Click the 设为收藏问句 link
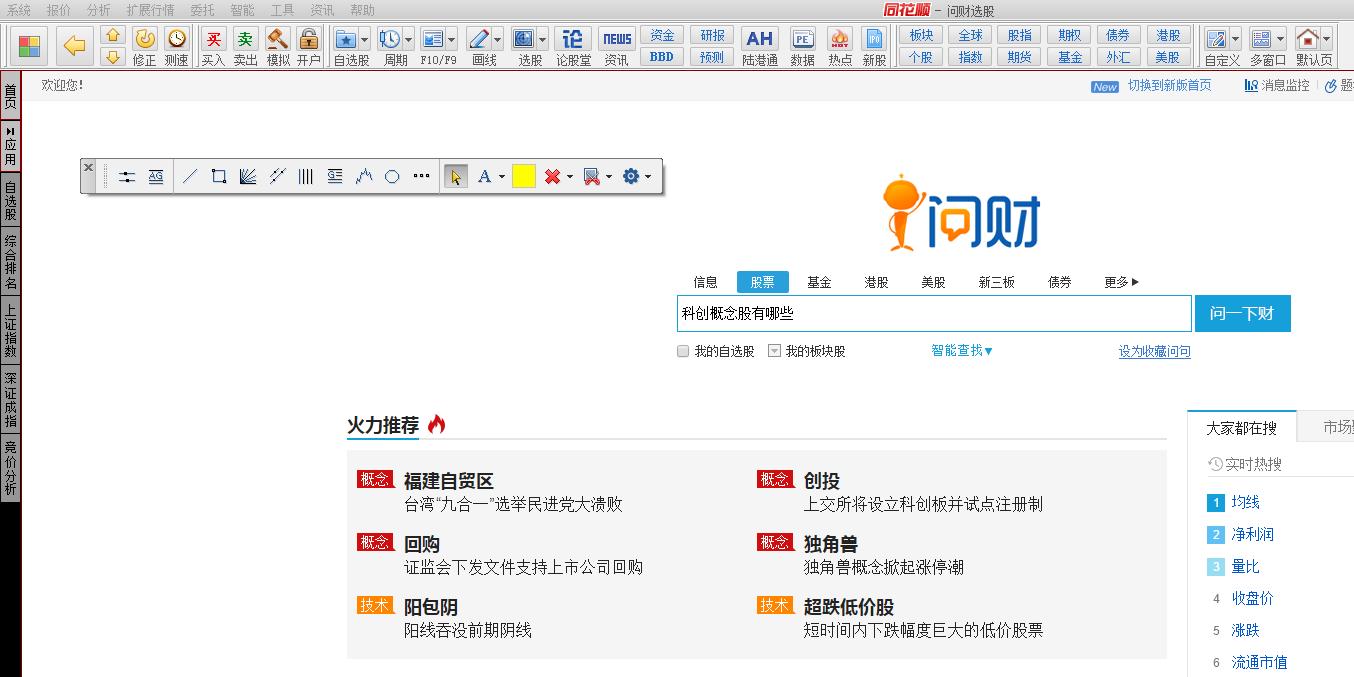The width and height of the screenshot is (1354, 677). pos(1153,351)
